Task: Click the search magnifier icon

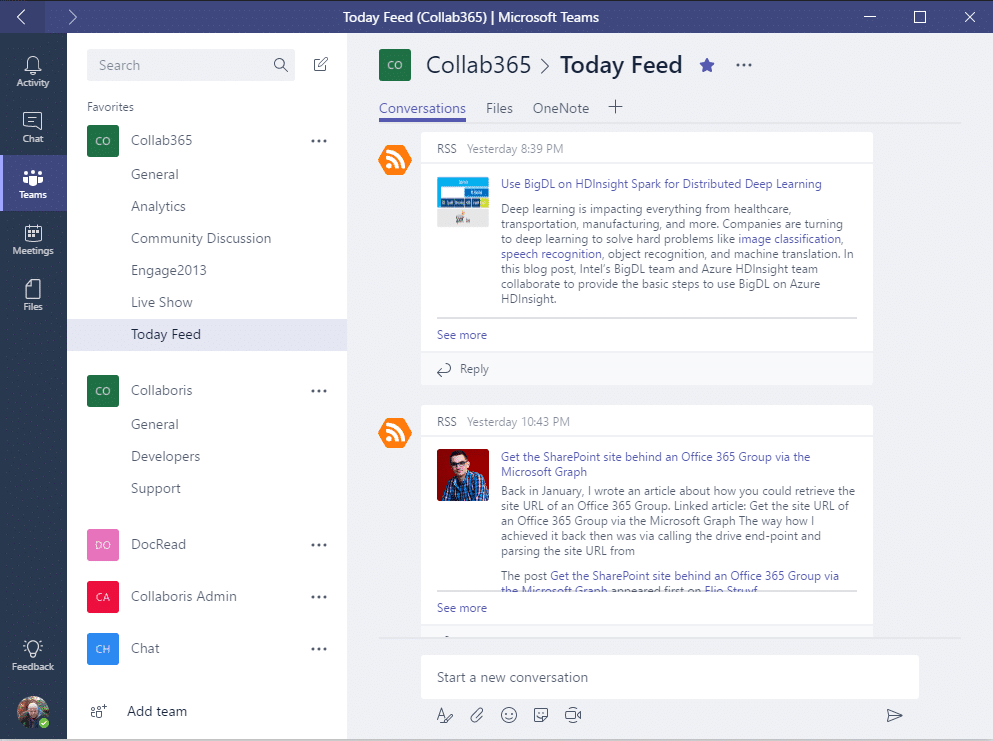Action: (x=281, y=65)
